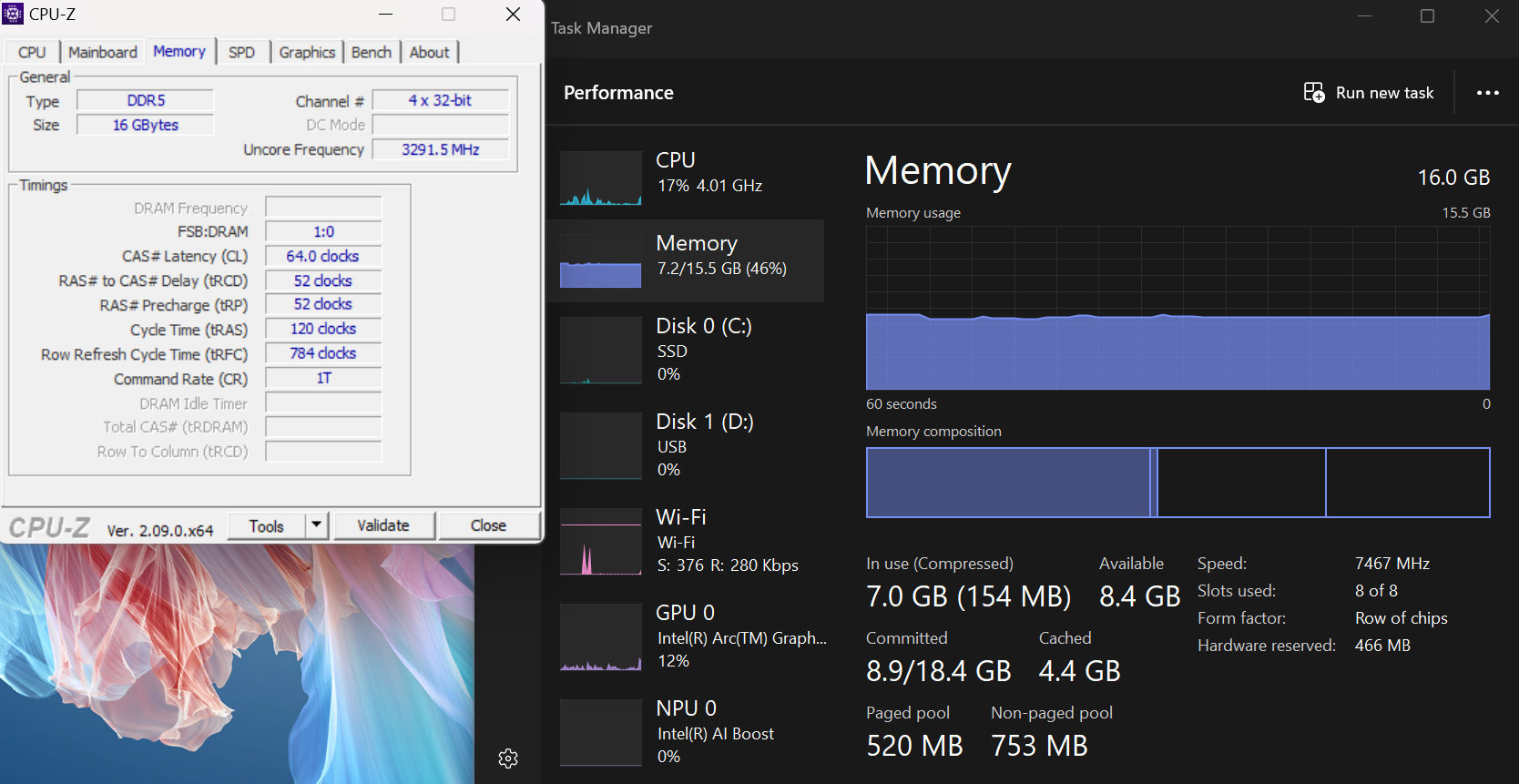Image resolution: width=1519 pixels, height=784 pixels.
Task: Open the Bench tab
Action: tap(371, 53)
